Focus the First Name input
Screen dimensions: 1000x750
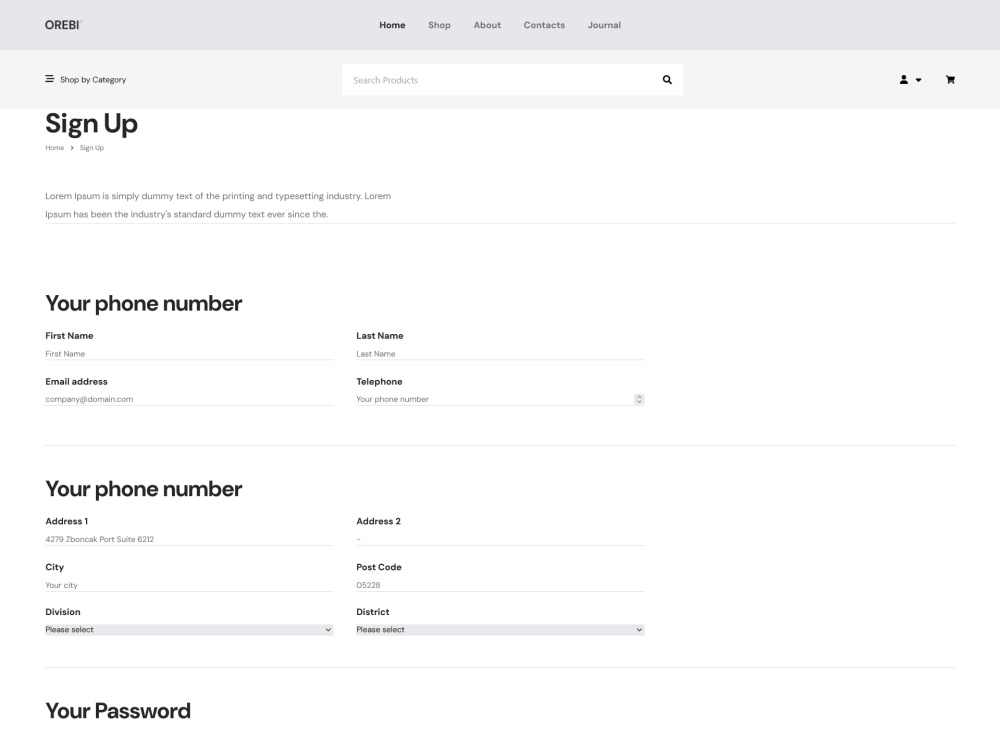coord(189,353)
